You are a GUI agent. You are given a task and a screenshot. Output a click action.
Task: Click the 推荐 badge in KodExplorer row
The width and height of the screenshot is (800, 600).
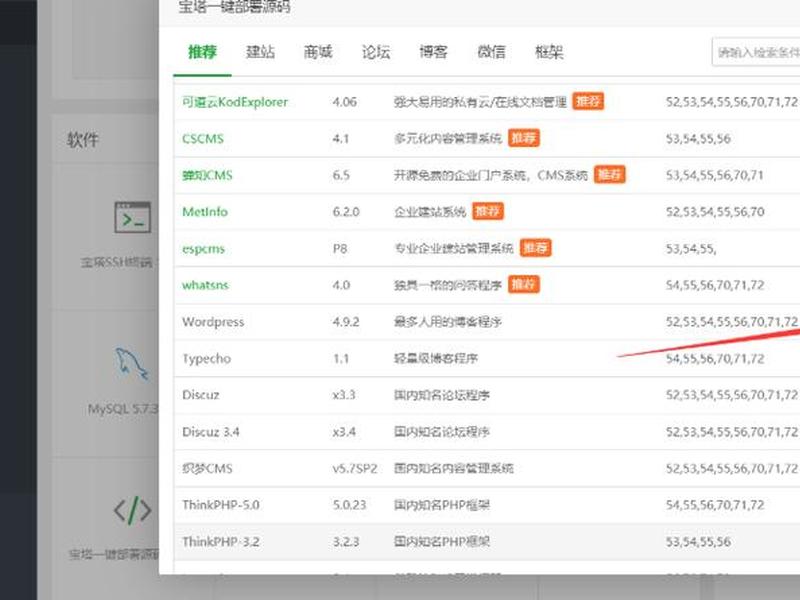pyautogui.click(x=588, y=102)
